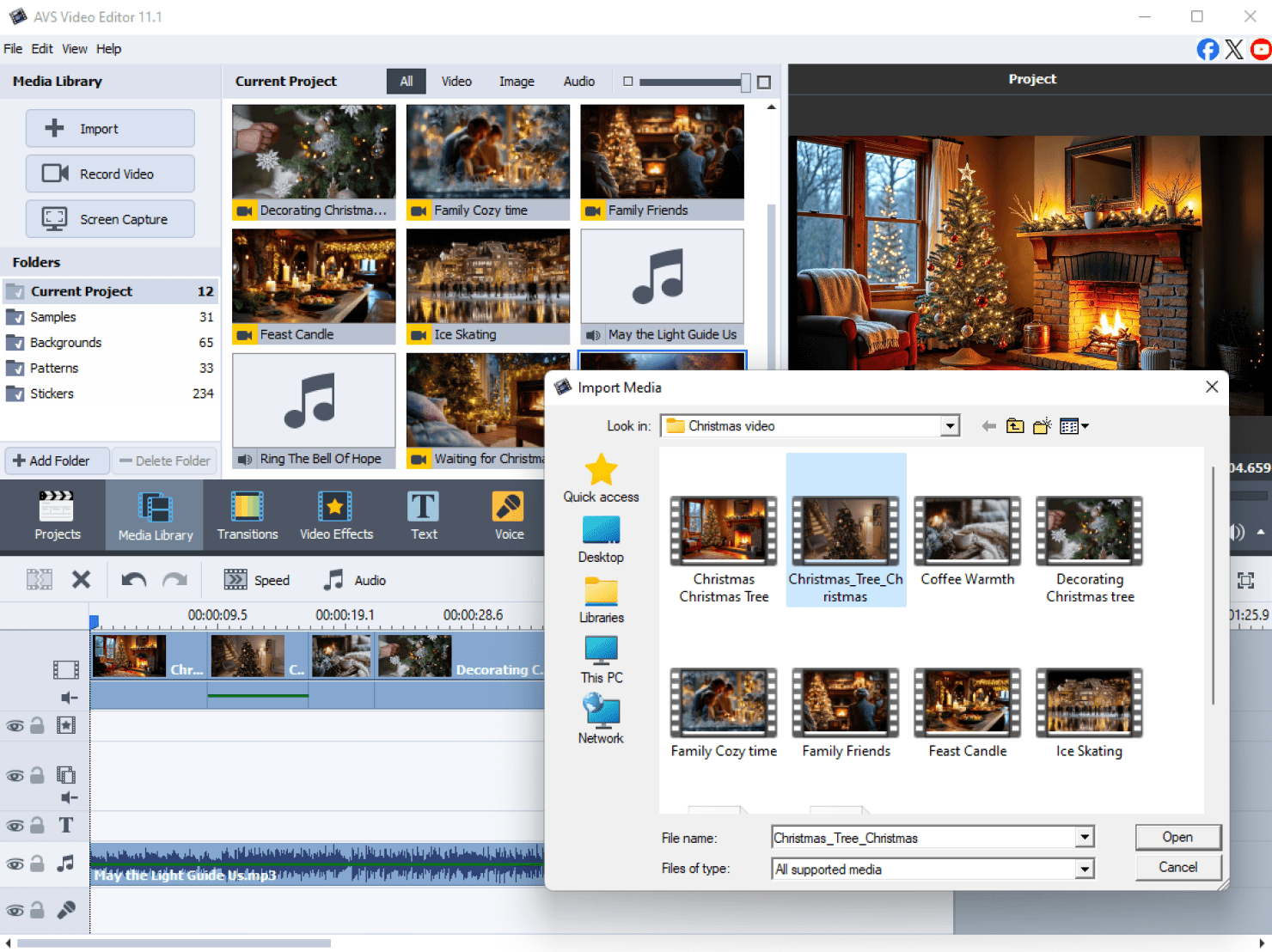Click the delete X icon in timeline toolbar

(x=81, y=581)
